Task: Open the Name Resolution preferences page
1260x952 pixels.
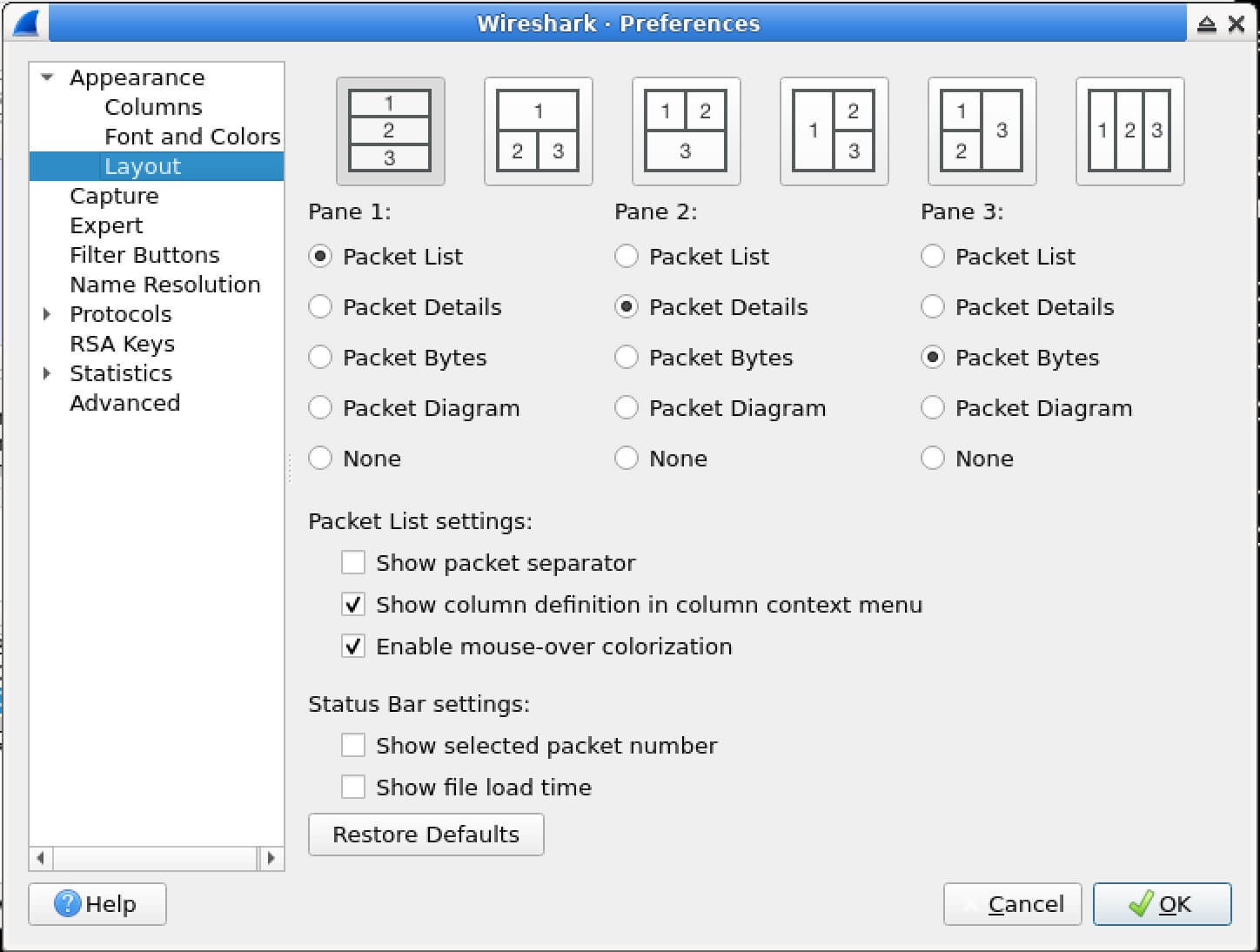Action: 165,285
